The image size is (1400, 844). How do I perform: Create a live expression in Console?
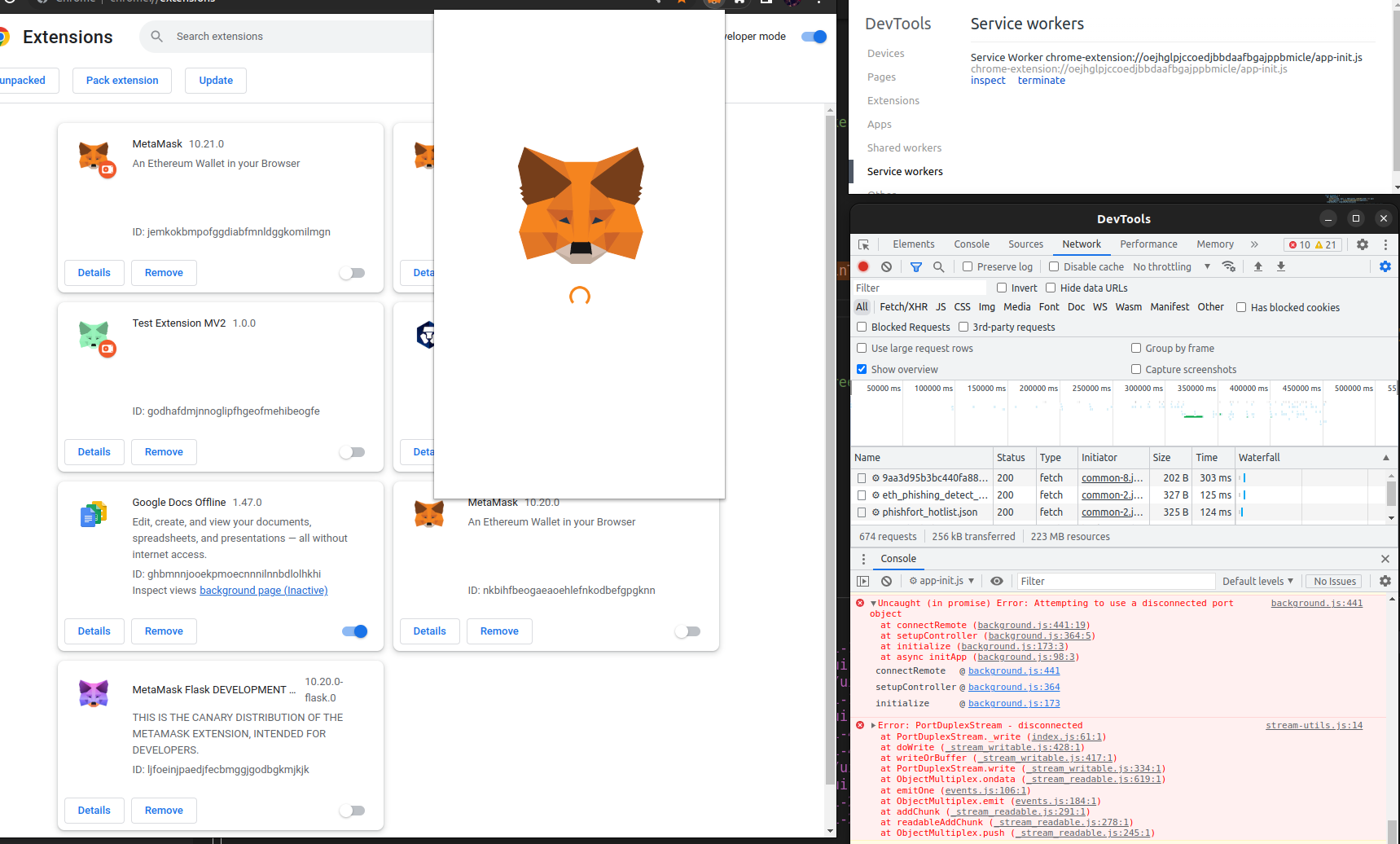[997, 581]
